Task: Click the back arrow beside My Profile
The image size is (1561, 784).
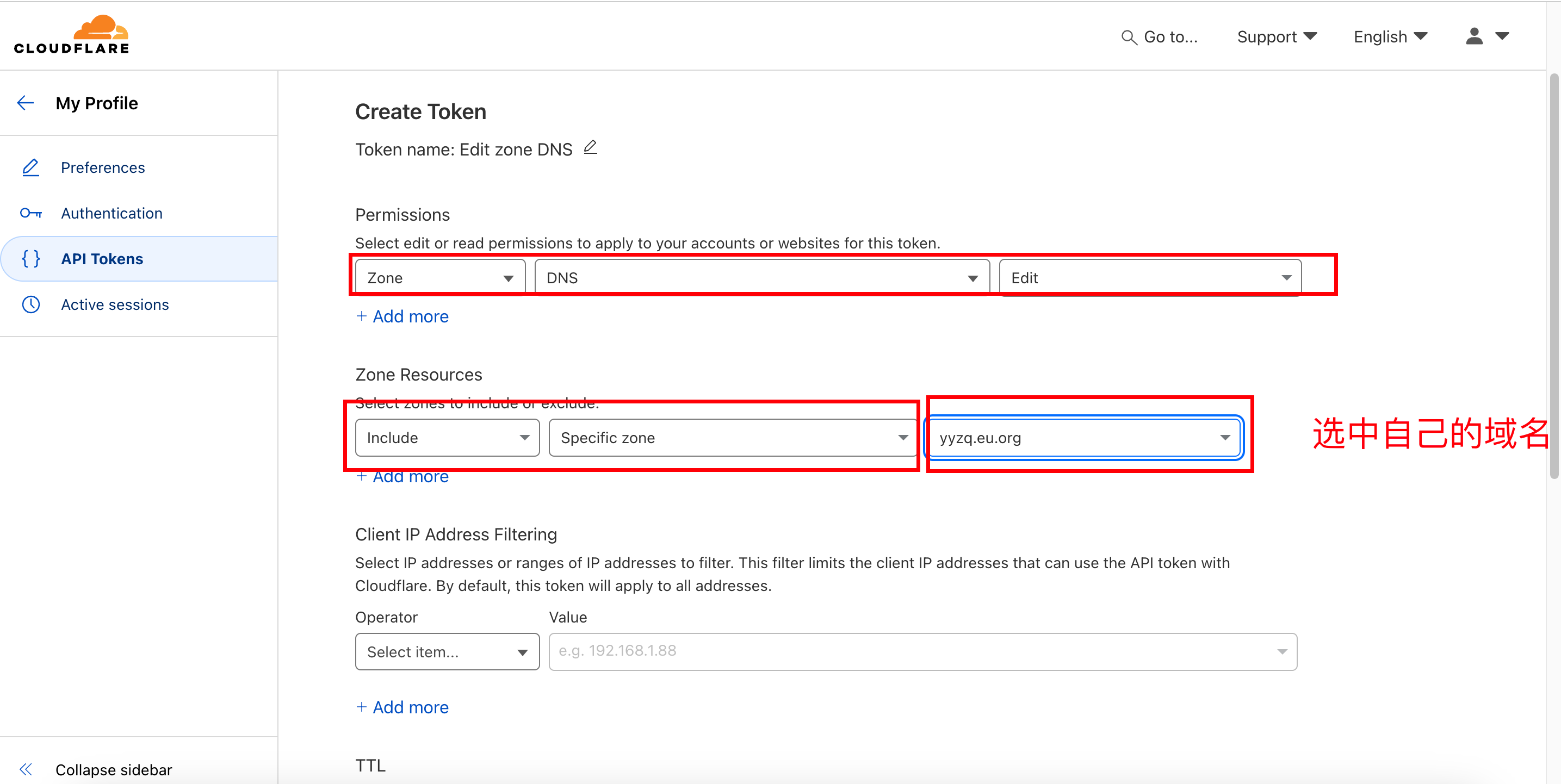Action: (x=26, y=103)
